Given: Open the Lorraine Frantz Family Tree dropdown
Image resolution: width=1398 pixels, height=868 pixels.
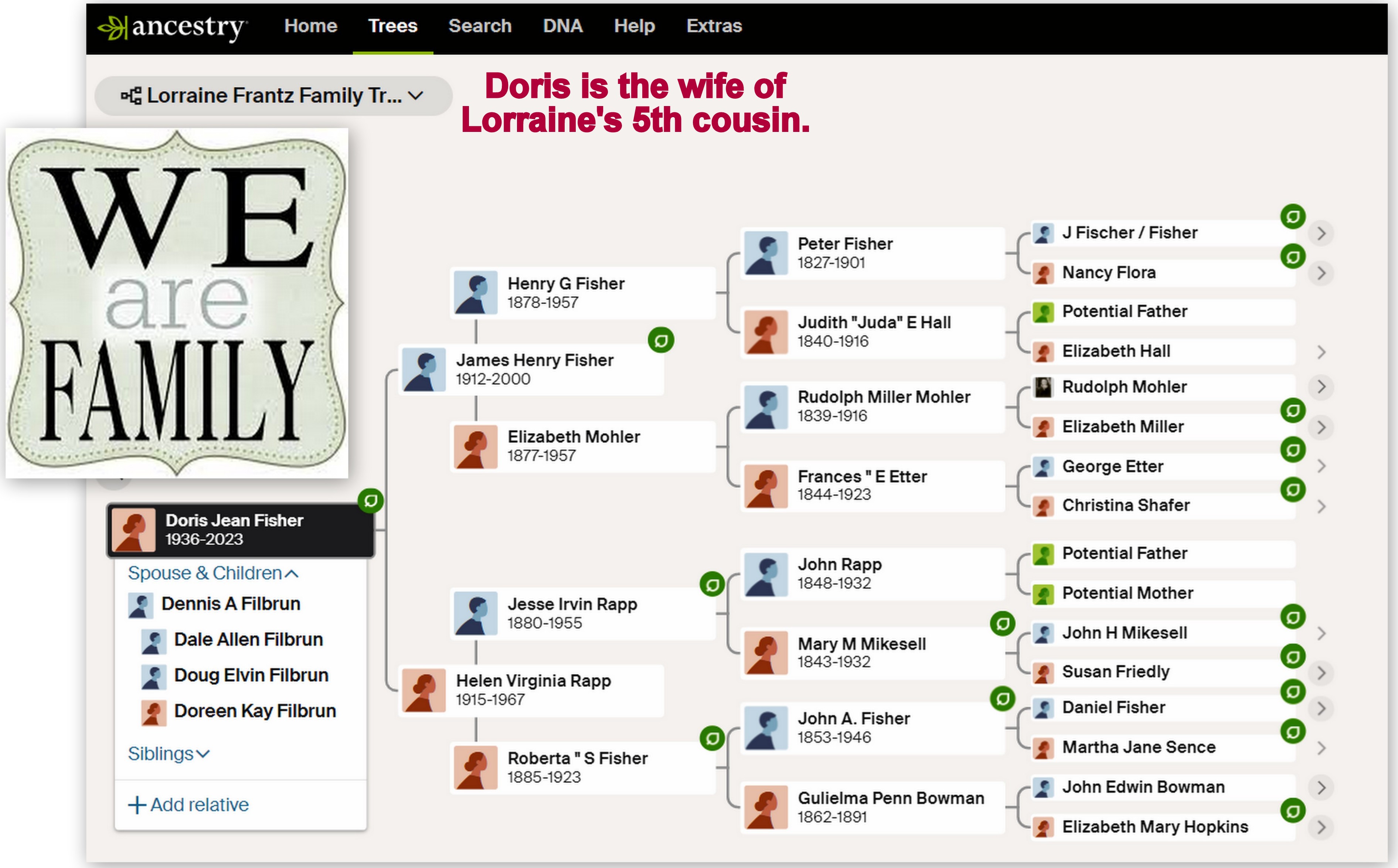Looking at the screenshot, I should click(x=416, y=95).
